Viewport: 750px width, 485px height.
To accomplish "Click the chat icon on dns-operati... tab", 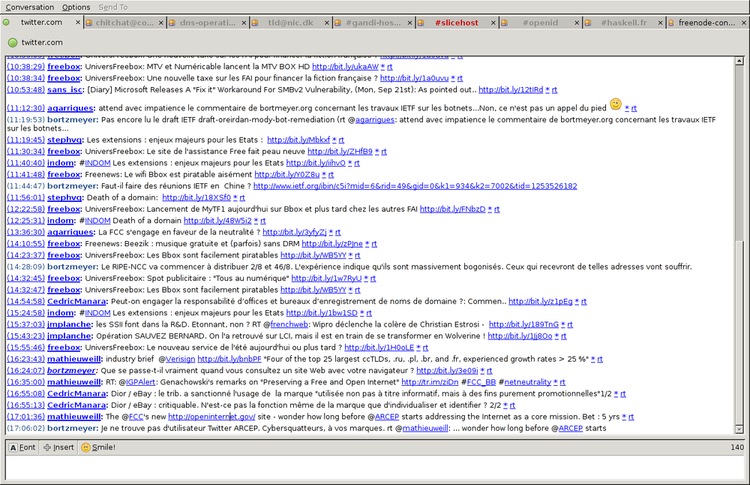I will coord(172,22).
